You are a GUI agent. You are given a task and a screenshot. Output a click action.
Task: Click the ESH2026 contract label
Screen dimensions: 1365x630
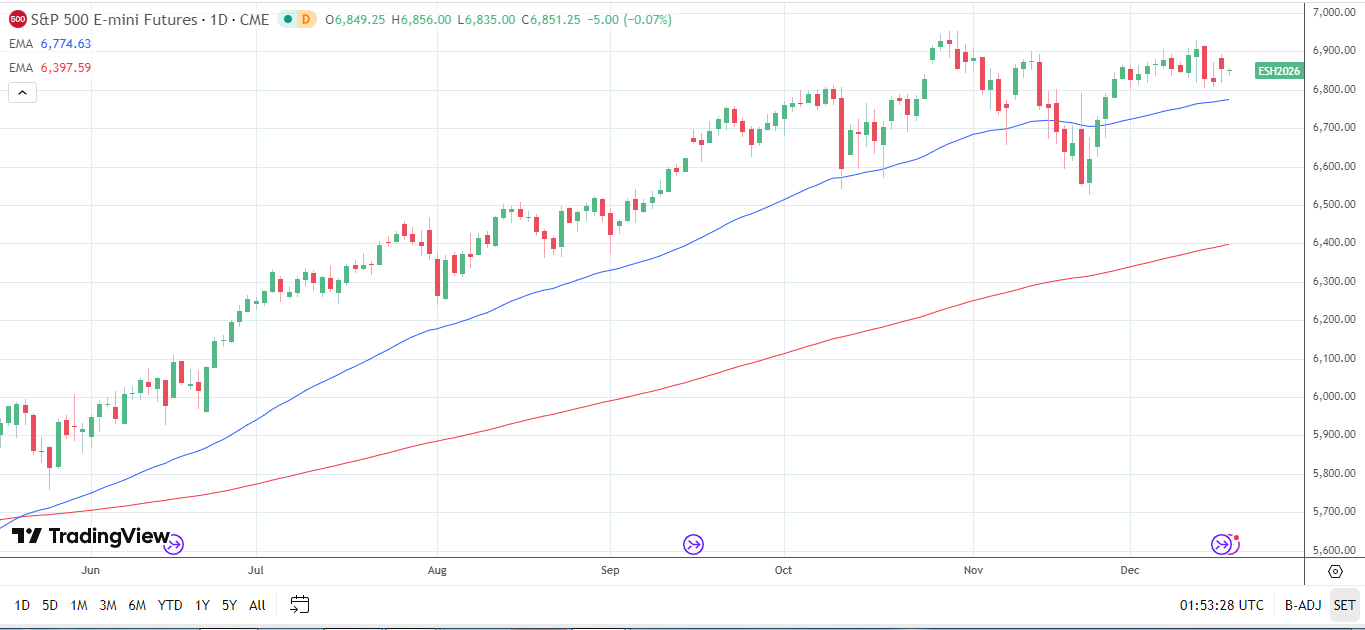(x=1277, y=71)
